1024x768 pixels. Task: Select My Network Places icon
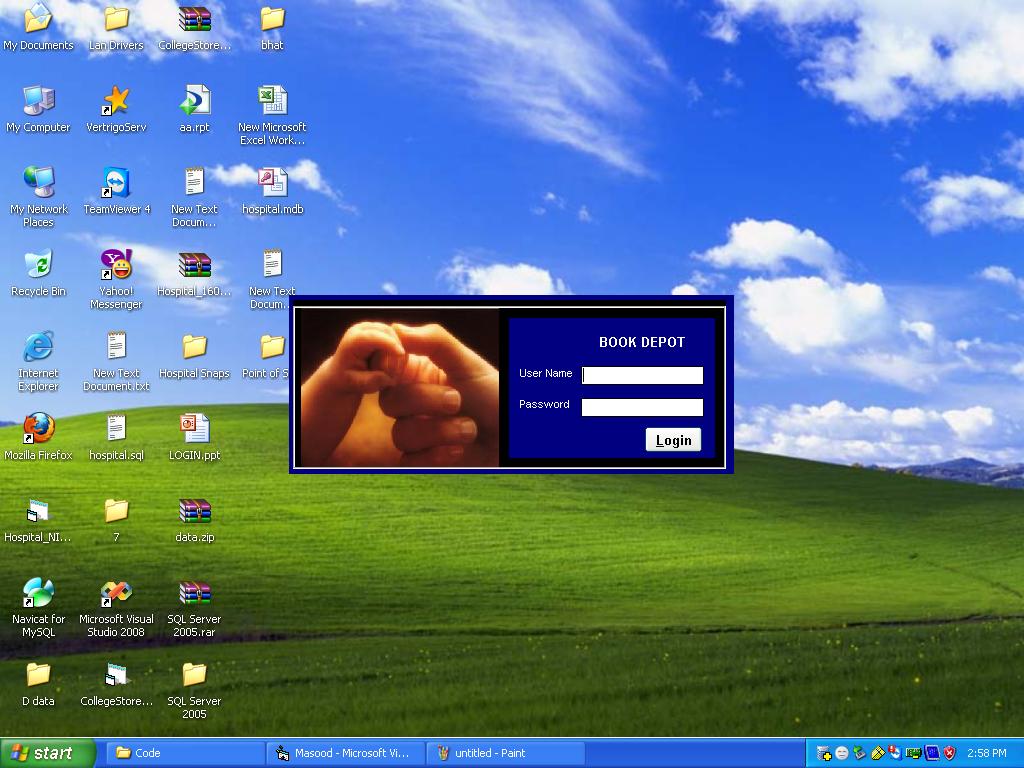coord(38,197)
